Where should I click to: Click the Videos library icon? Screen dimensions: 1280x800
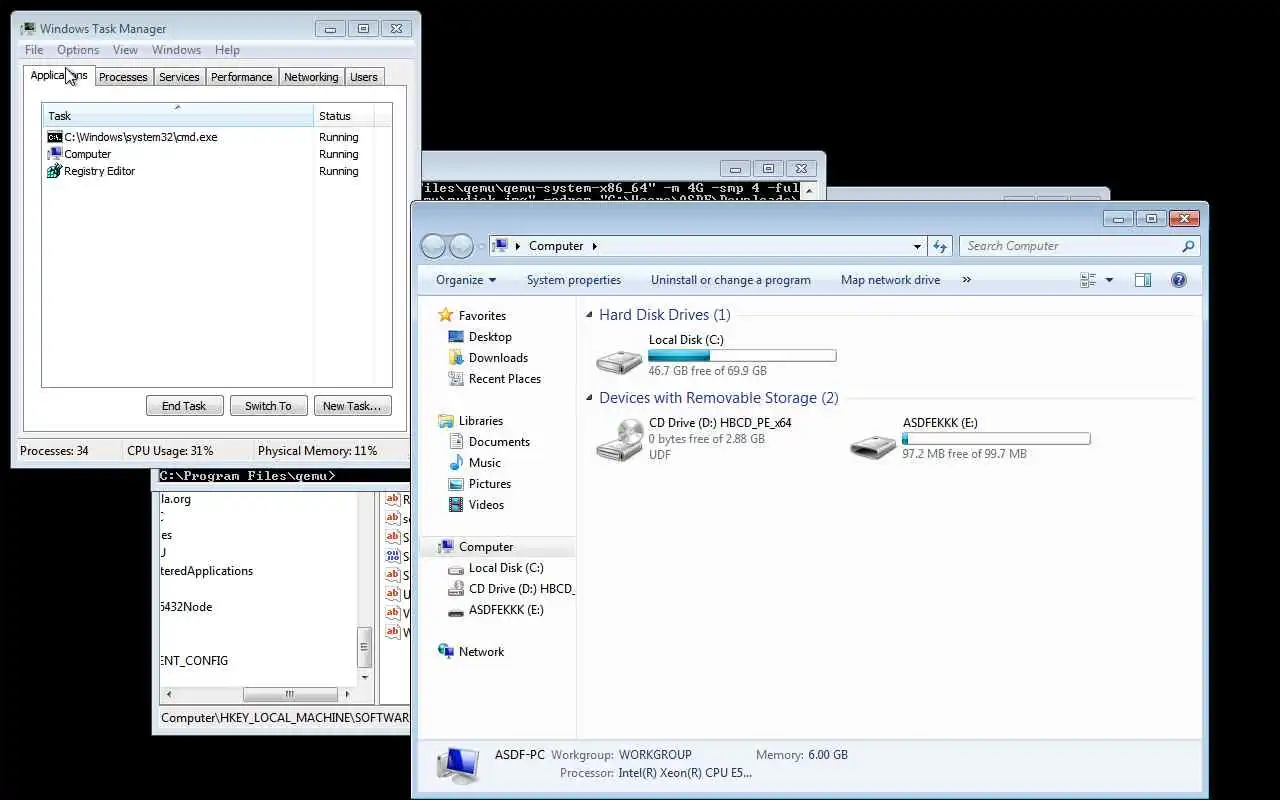tap(456, 505)
